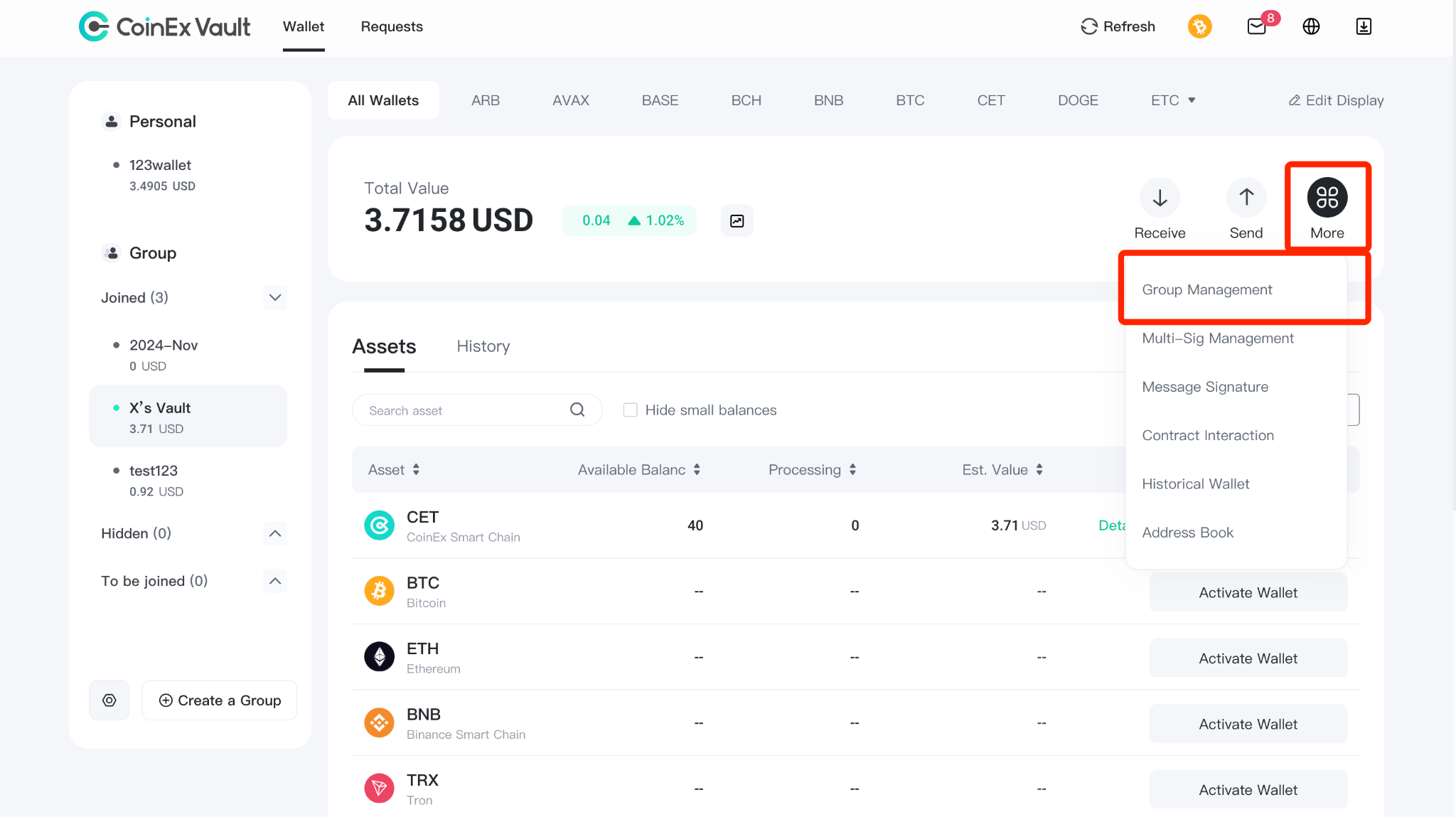The width and height of the screenshot is (1456, 817).
Task: Select the BNB chain tab
Action: click(828, 100)
